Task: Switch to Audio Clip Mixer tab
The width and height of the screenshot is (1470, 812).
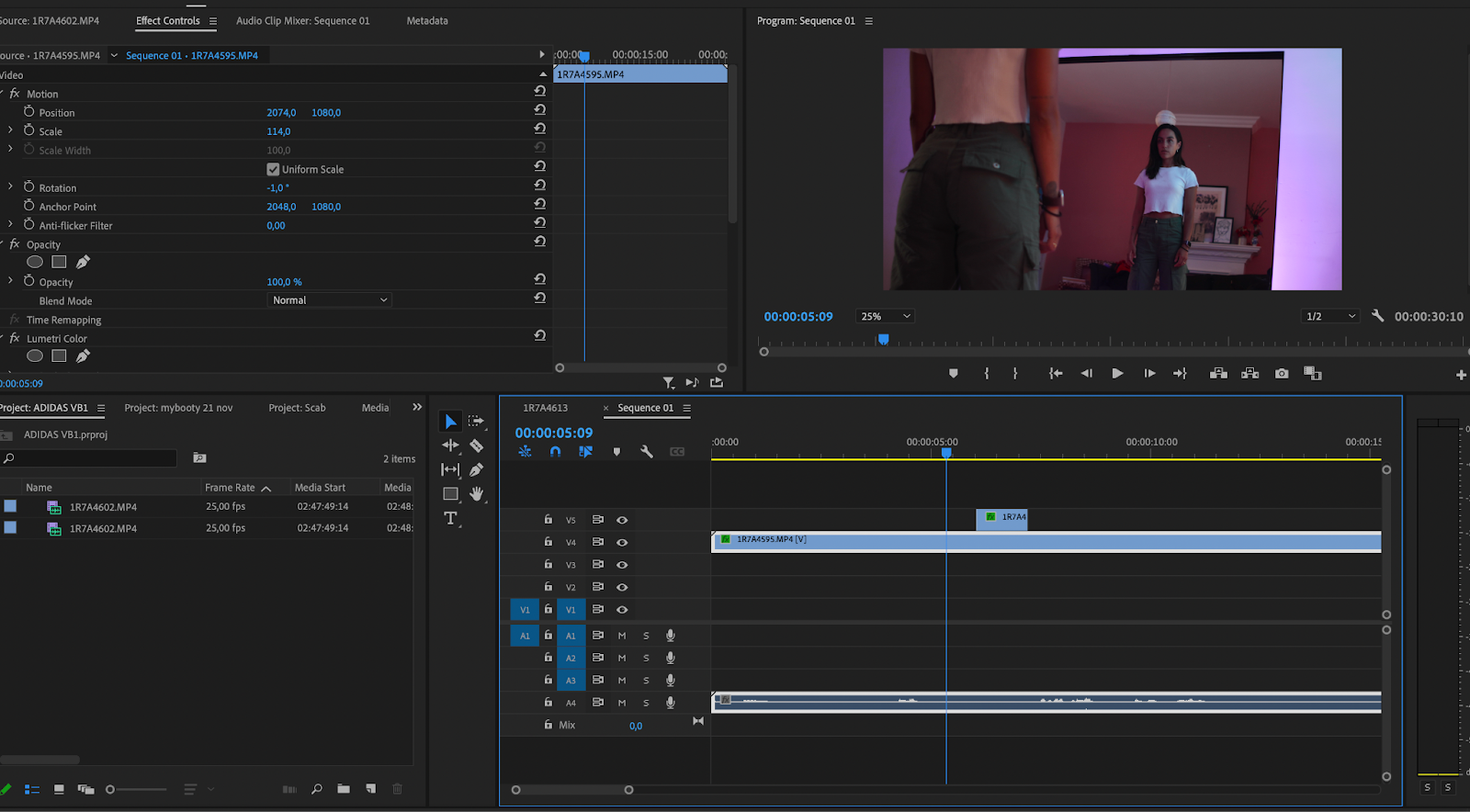Action: (x=302, y=20)
